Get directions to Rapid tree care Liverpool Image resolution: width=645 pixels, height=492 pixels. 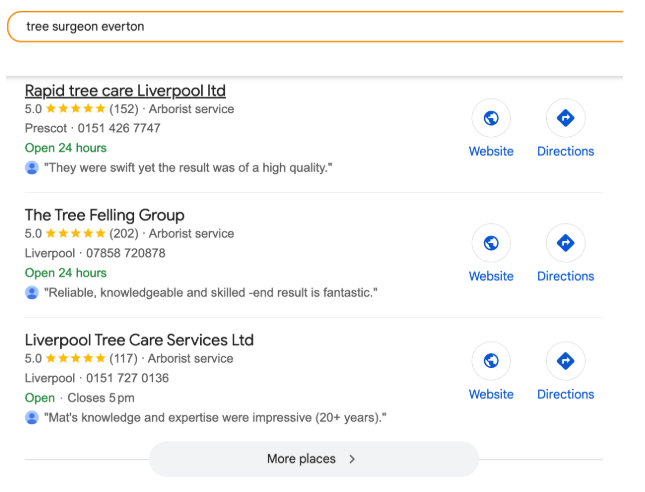click(x=565, y=118)
